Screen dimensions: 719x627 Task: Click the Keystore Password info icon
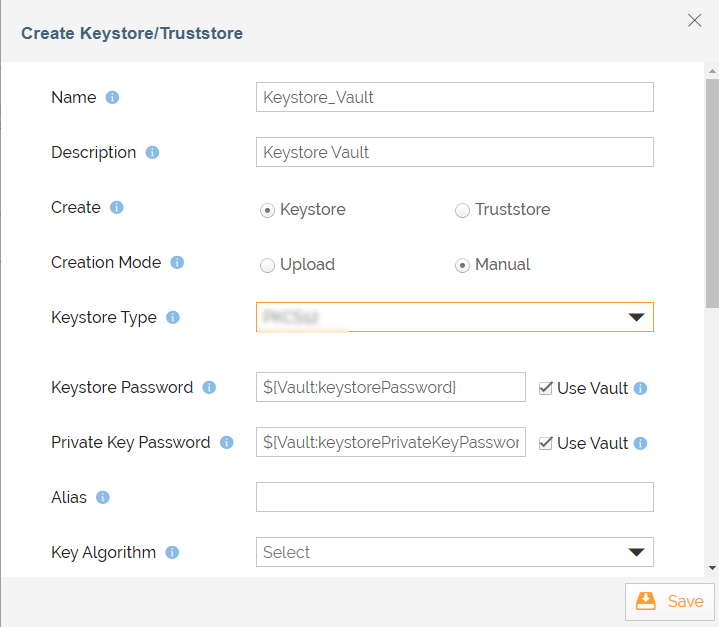coord(209,388)
